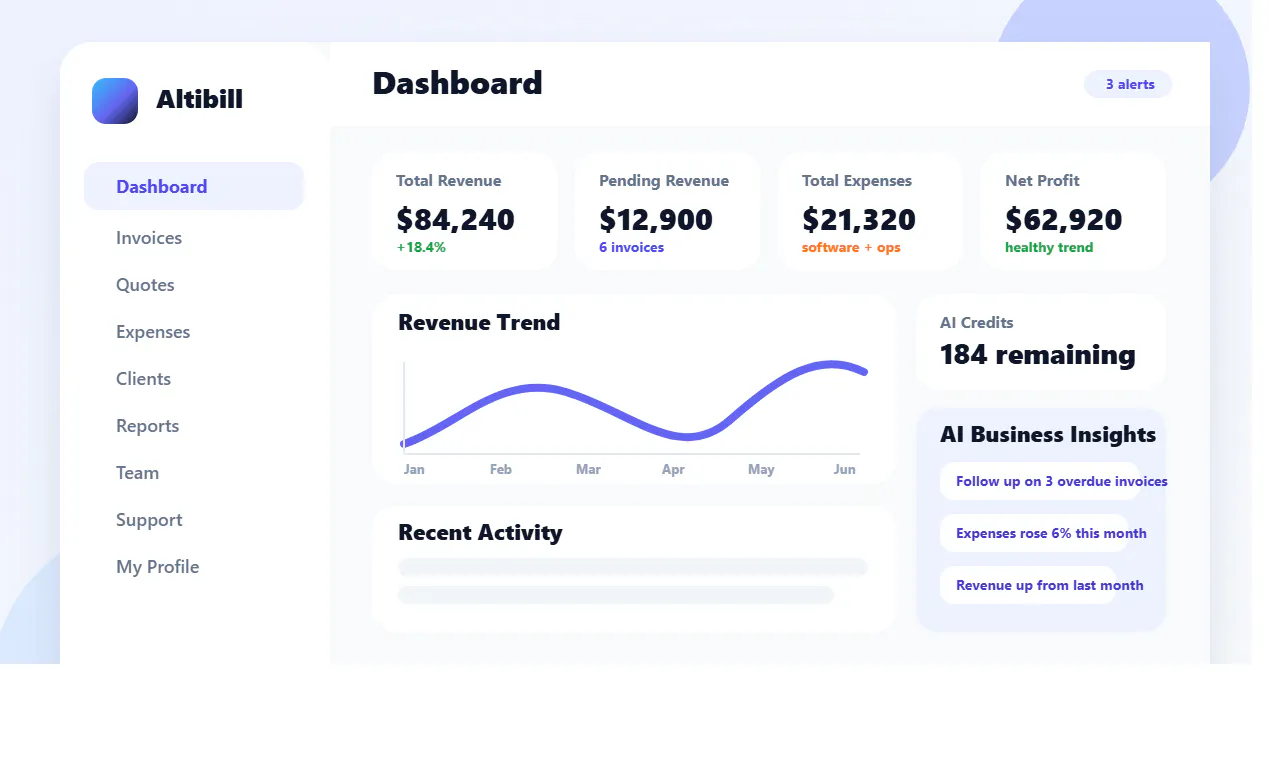Click the "184 remaining" AI Credits value

pyautogui.click(x=1038, y=355)
